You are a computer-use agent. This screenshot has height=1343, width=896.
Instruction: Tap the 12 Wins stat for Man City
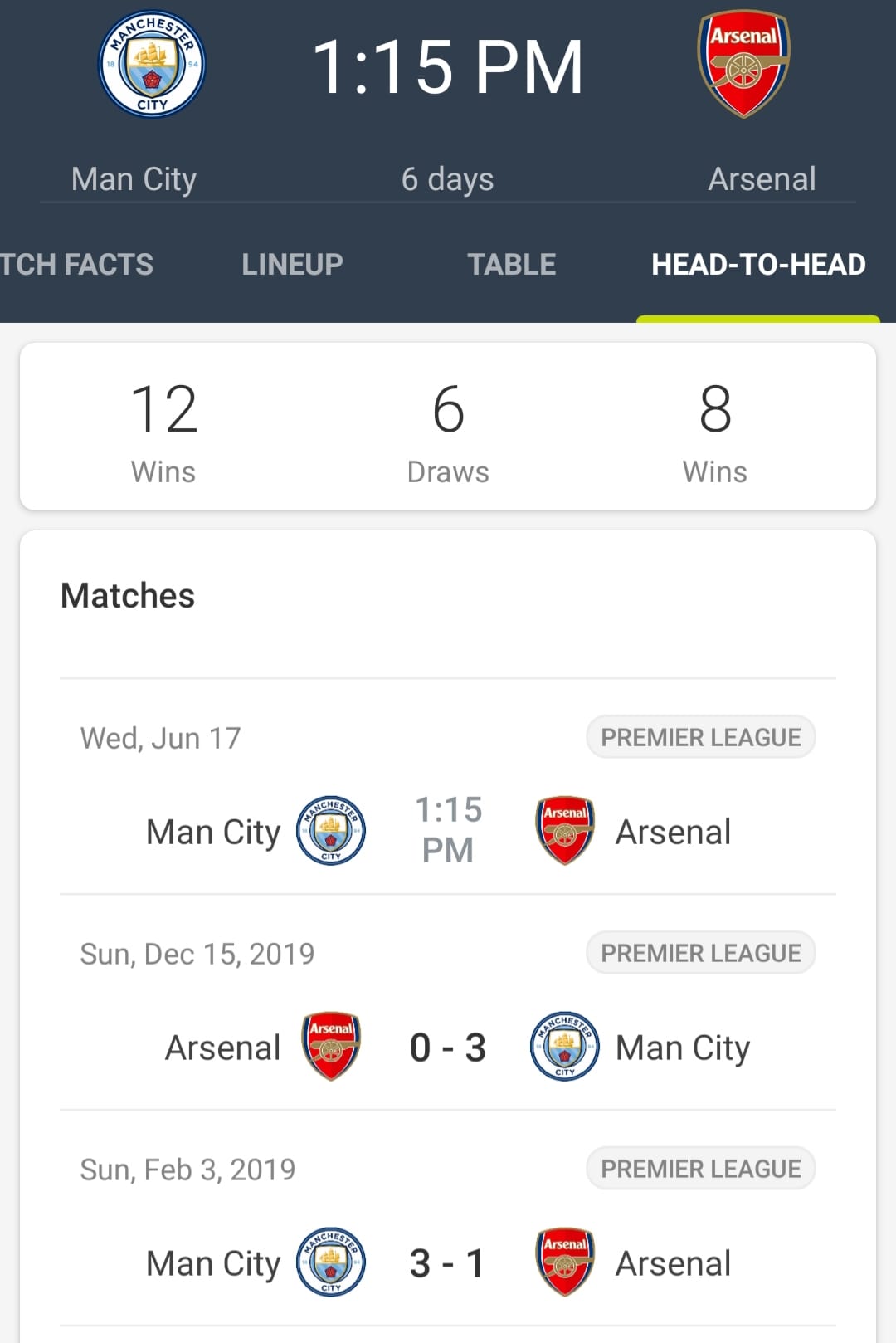(x=164, y=432)
